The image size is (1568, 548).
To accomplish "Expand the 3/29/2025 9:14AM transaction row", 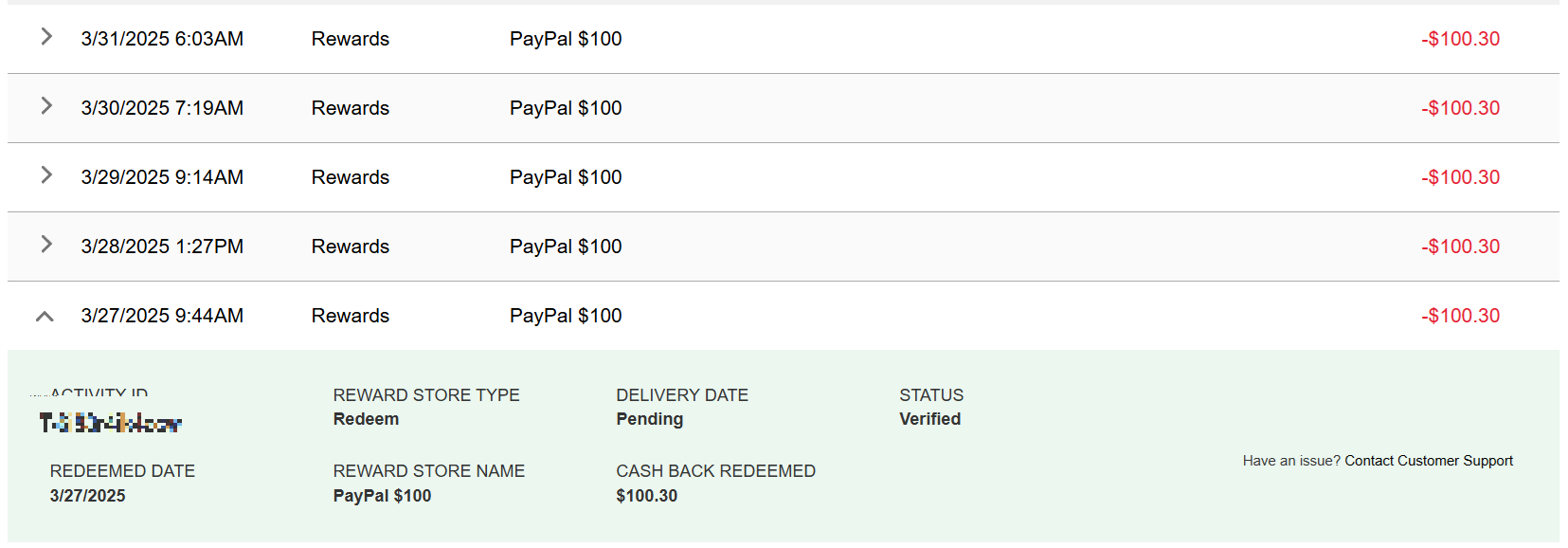I will (x=45, y=175).
